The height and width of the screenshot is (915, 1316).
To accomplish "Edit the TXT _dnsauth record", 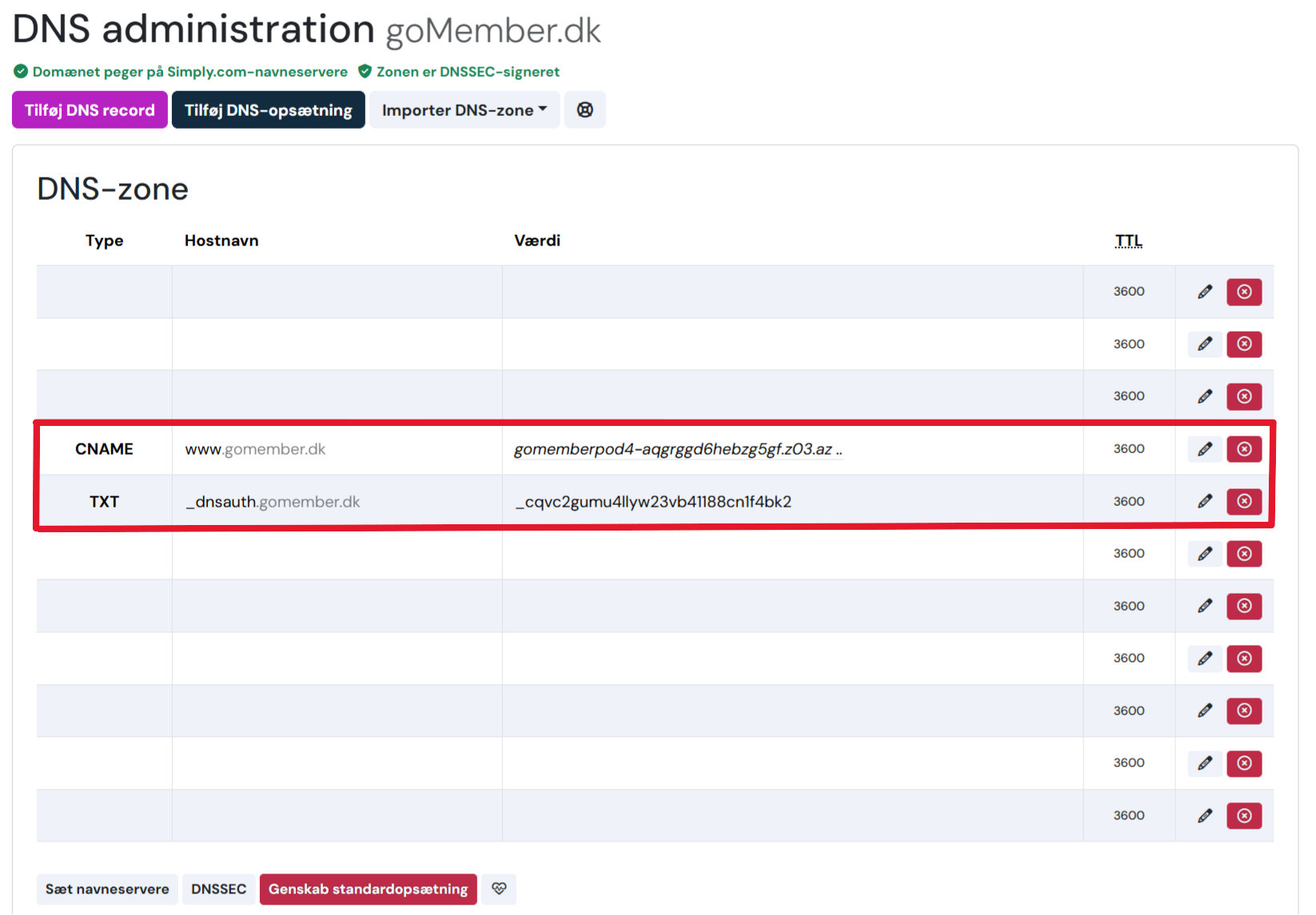I will tap(1205, 501).
